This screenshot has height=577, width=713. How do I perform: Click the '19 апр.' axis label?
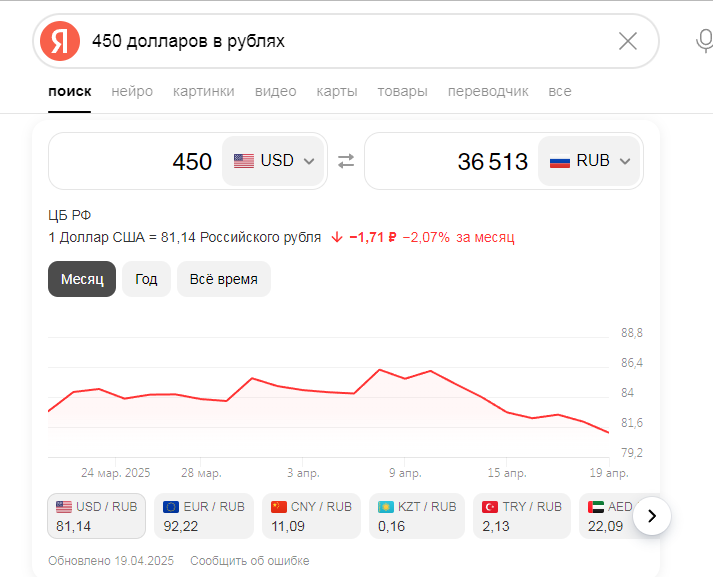coord(609,473)
